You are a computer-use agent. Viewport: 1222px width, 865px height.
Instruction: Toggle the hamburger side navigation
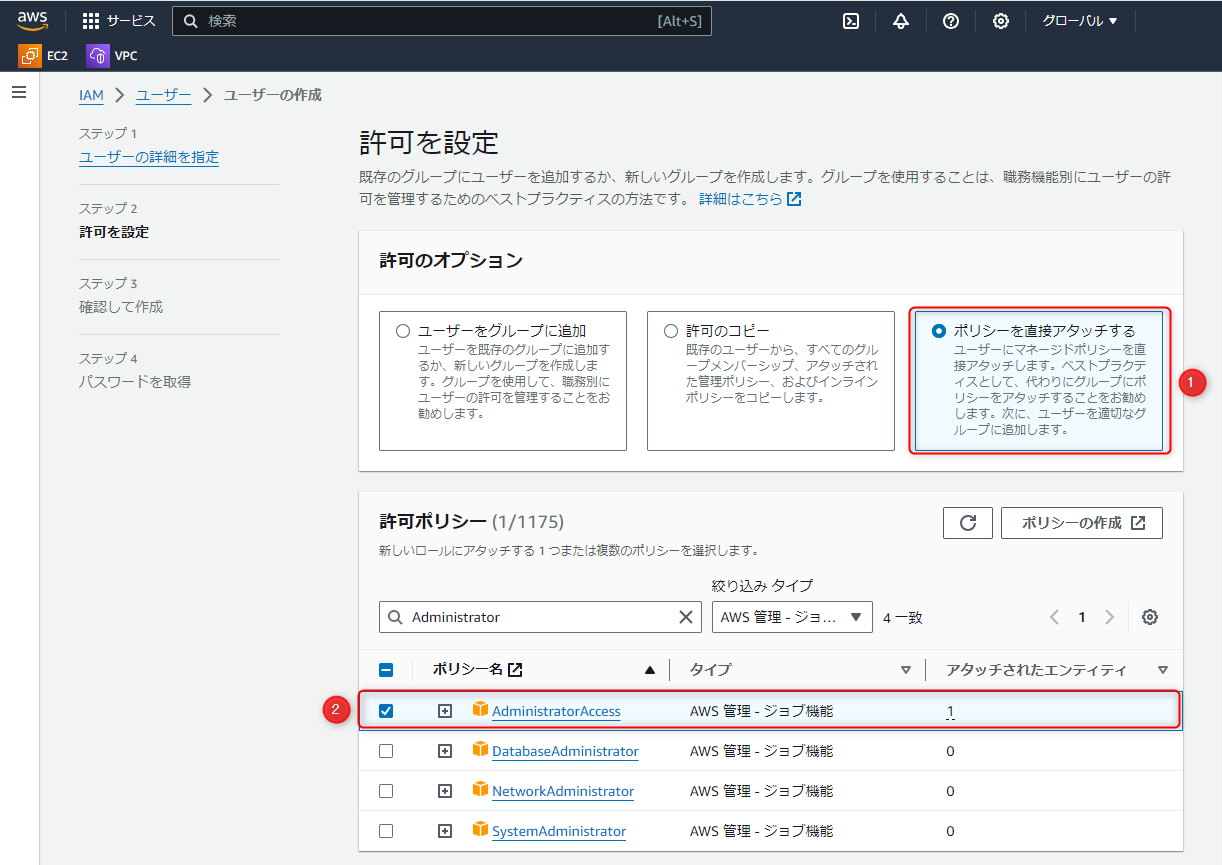[x=19, y=92]
